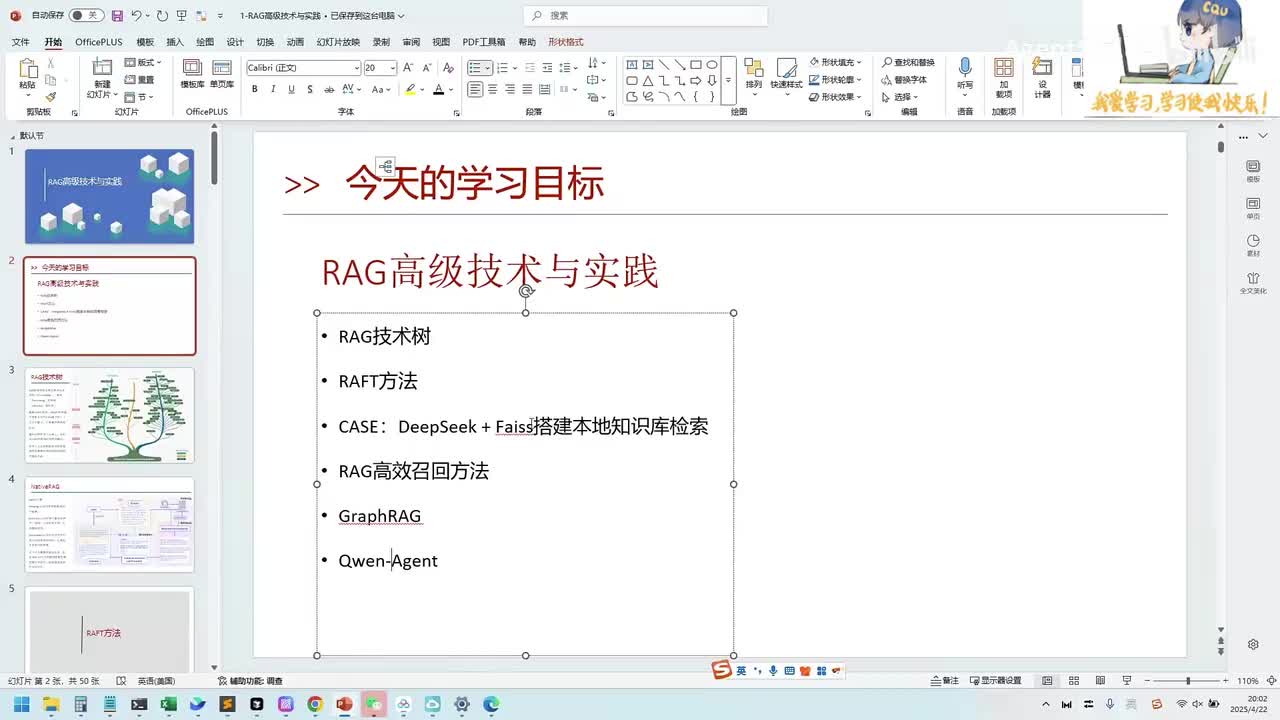Image resolution: width=1280 pixels, height=720 pixels.
Task: Open Excel from the taskbar
Action: 168,704
